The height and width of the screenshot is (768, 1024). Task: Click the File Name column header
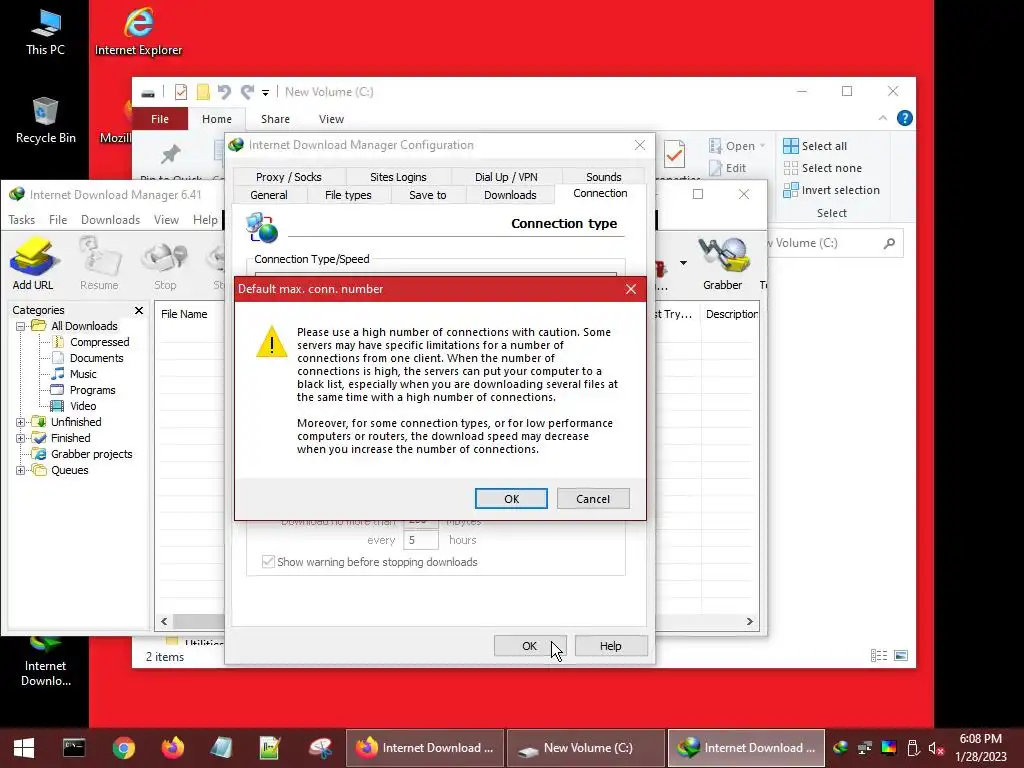(184, 314)
